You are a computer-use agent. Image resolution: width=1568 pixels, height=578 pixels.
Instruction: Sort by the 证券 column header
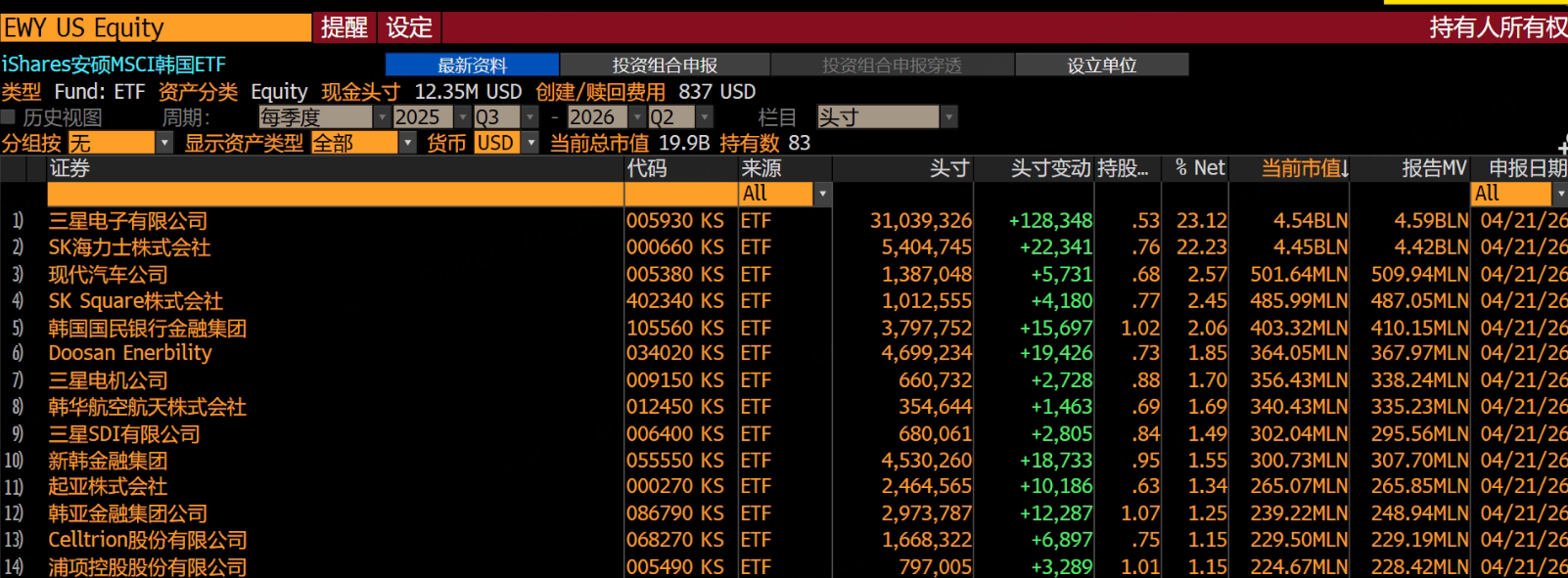(336, 168)
